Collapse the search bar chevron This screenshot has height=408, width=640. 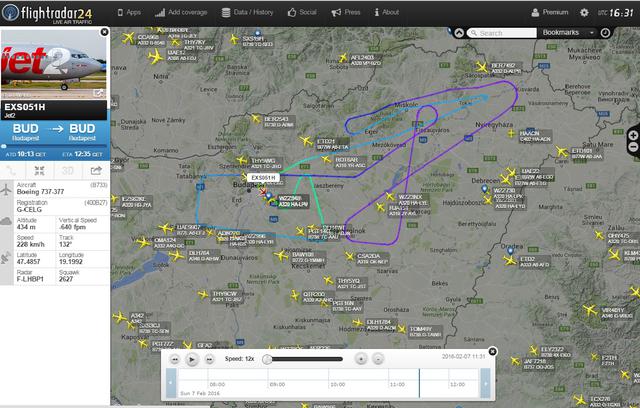point(459,33)
